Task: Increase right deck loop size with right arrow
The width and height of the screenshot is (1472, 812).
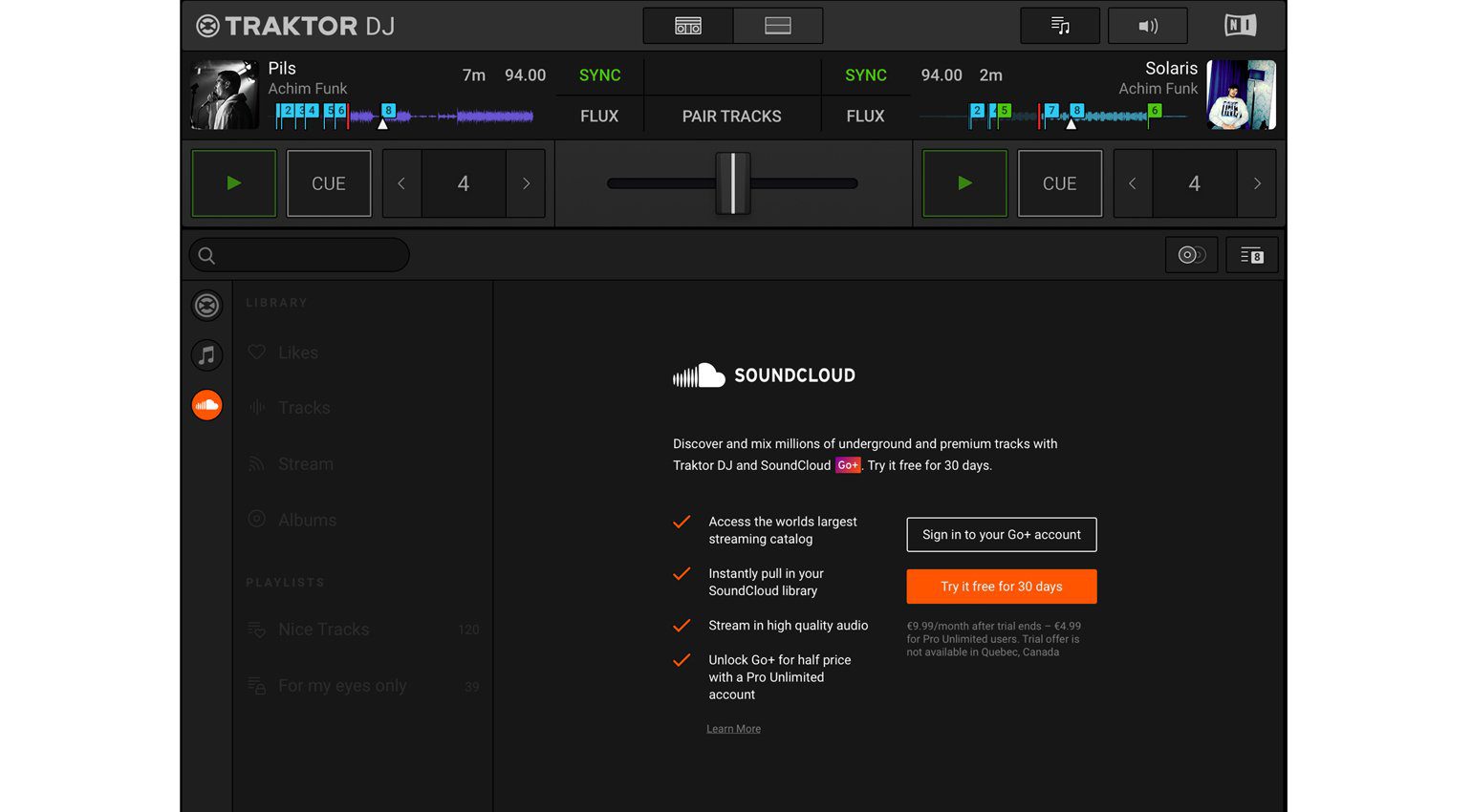Action: pyautogui.click(x=1257, y=183)
